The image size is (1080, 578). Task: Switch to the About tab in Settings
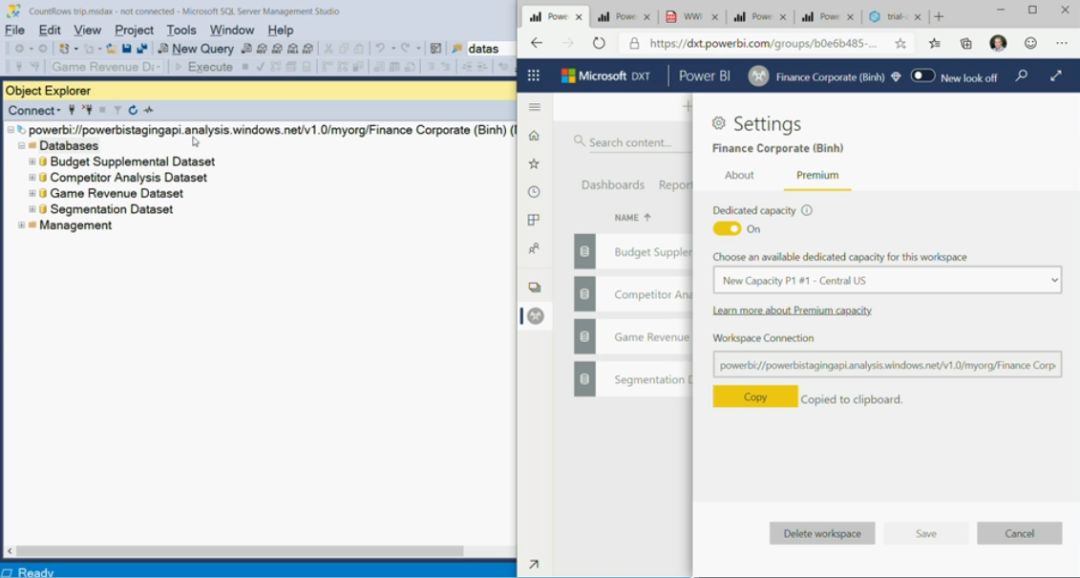pyautogui.click(x=739, y=175)
